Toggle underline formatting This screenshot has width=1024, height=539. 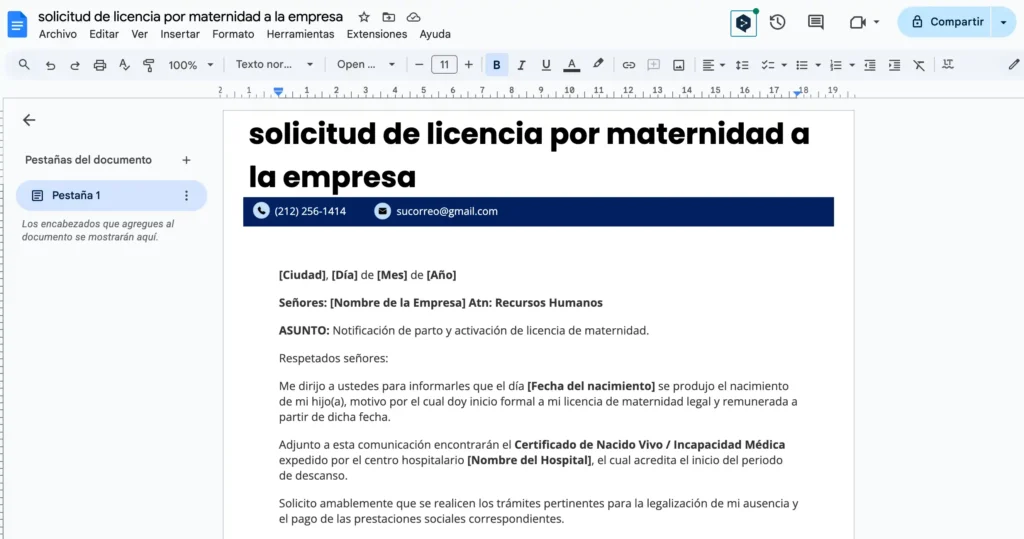tap(546, 65)
